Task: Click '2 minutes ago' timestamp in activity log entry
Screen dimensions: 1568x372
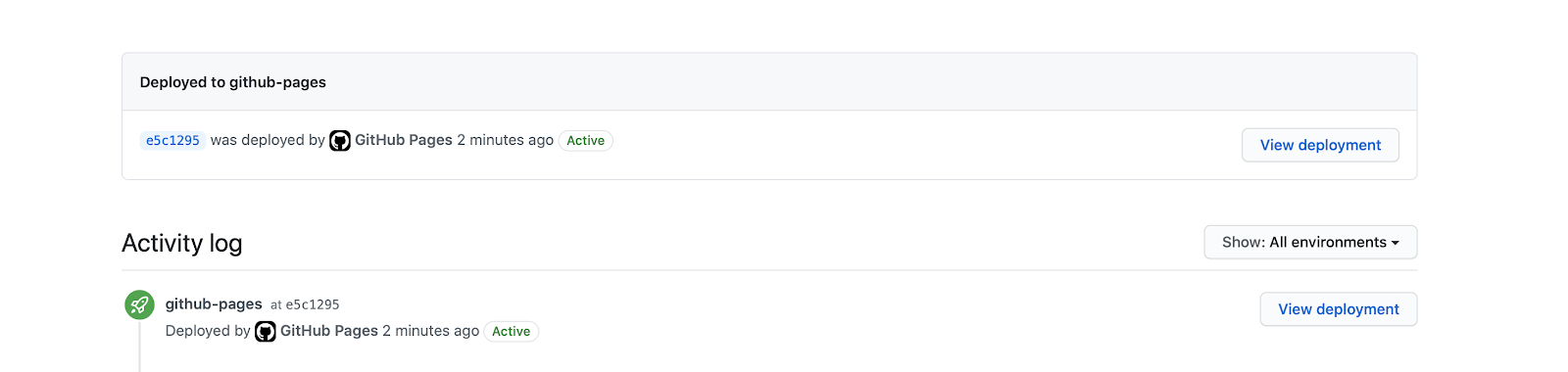Action: point(431,331)
